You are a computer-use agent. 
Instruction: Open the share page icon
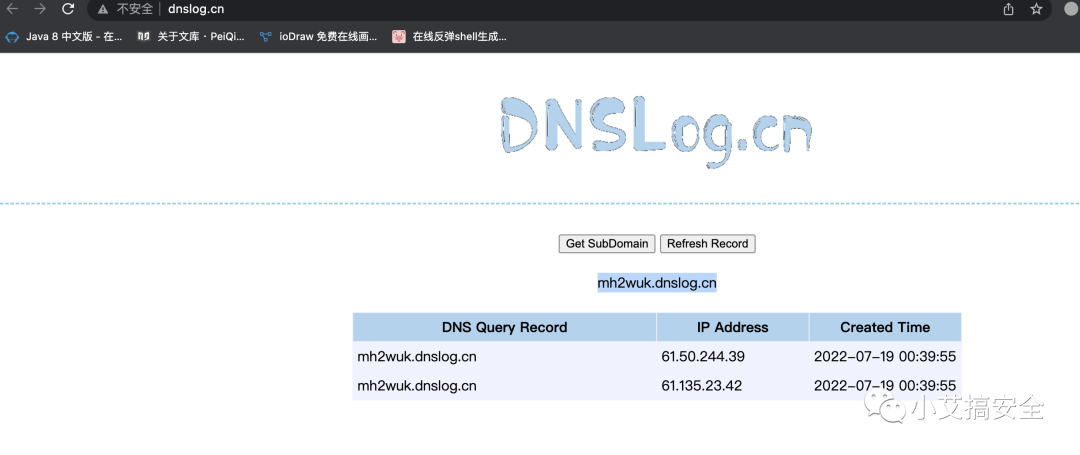tap(1008, 10)
